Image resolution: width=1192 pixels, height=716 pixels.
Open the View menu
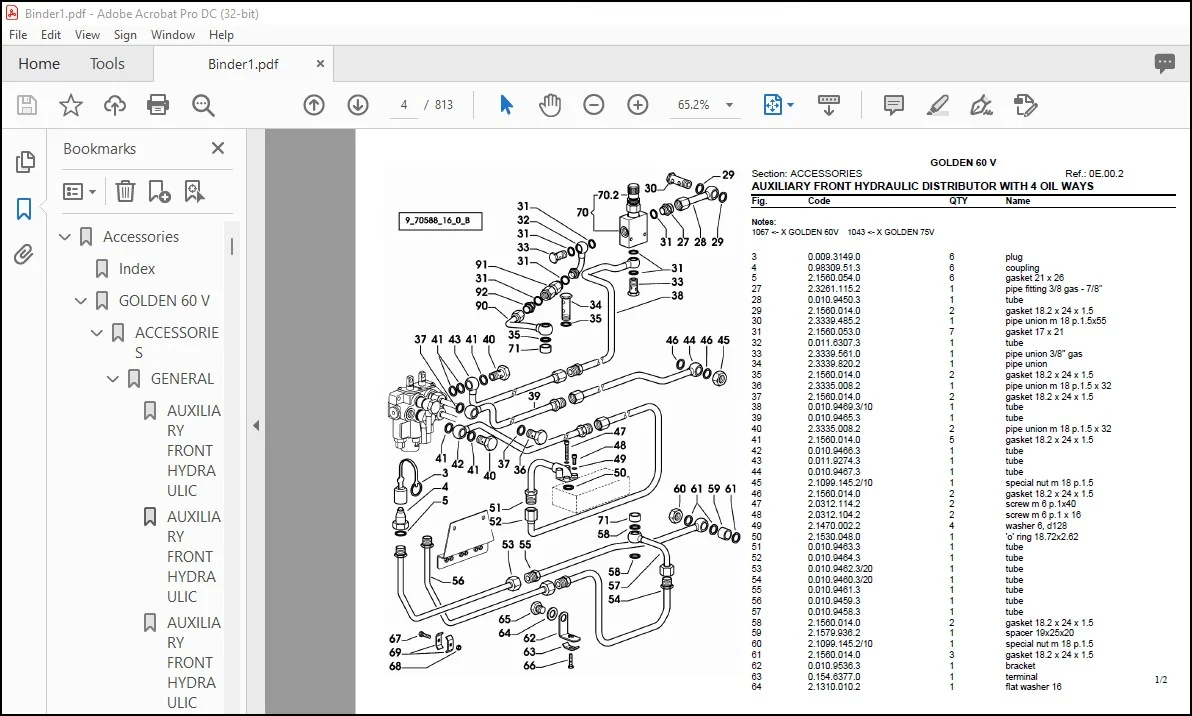[87, 35]
